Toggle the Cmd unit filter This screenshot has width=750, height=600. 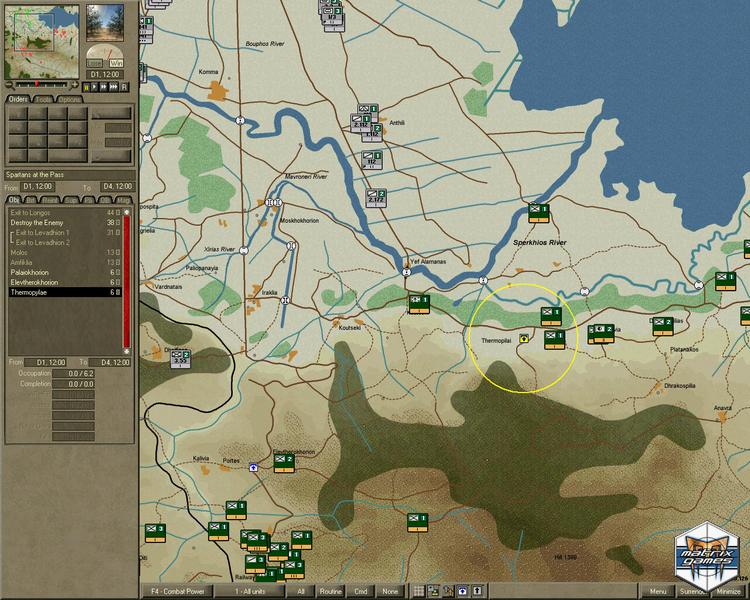point(361,591)
